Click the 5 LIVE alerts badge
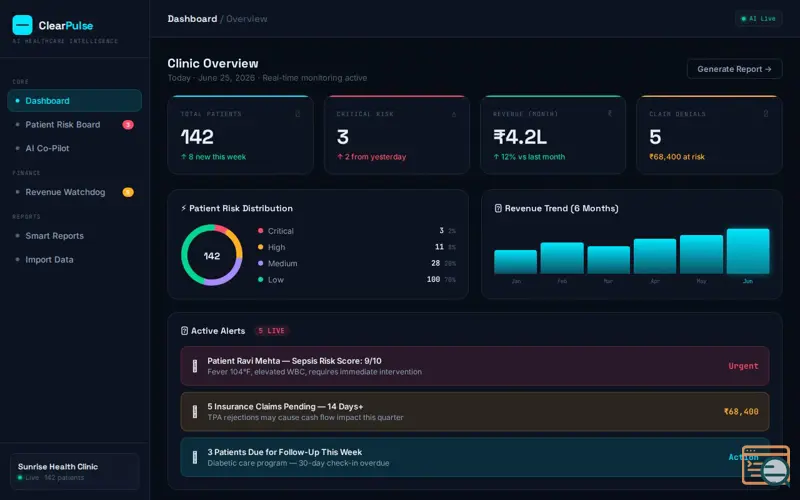 pos(271,331)
